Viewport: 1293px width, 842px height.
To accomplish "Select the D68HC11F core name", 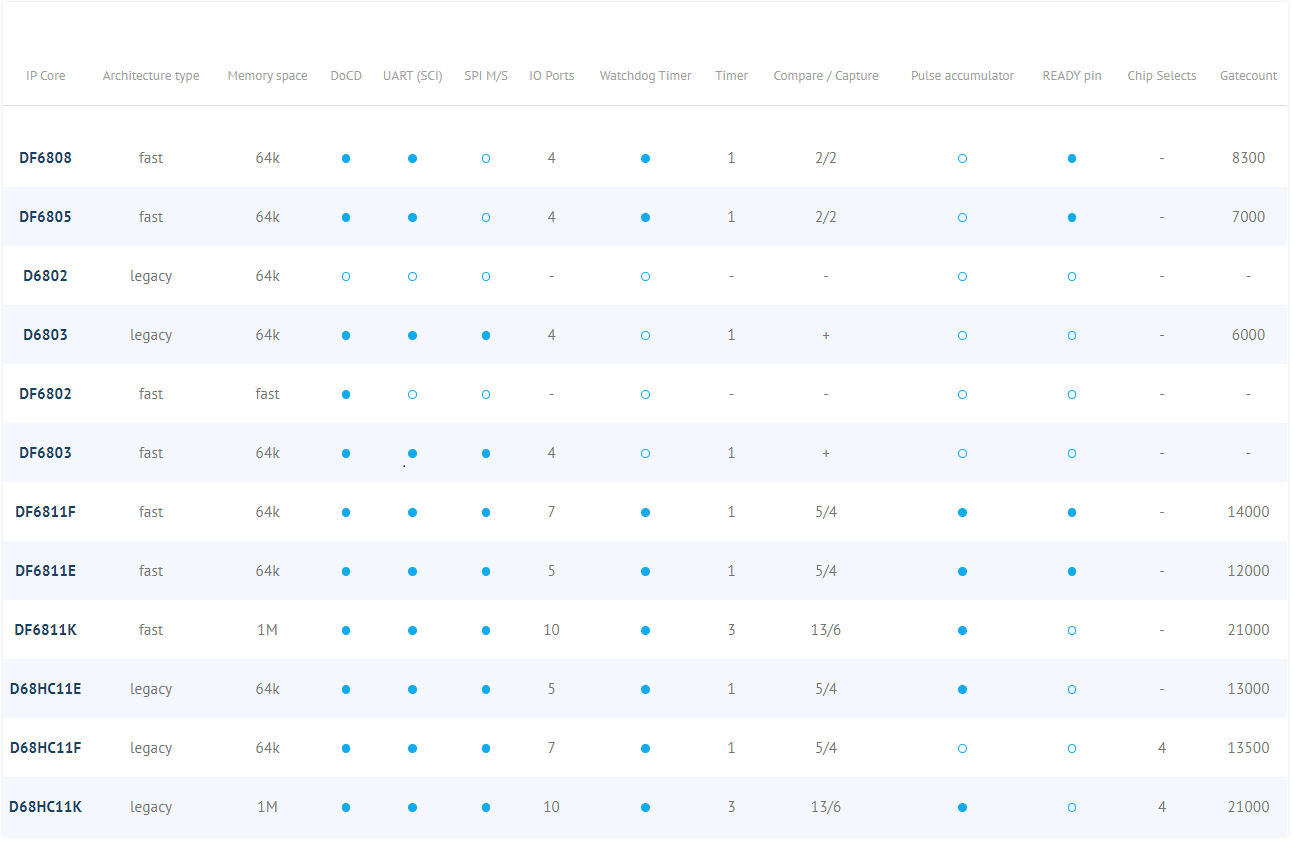I will (x=45, y=748).
